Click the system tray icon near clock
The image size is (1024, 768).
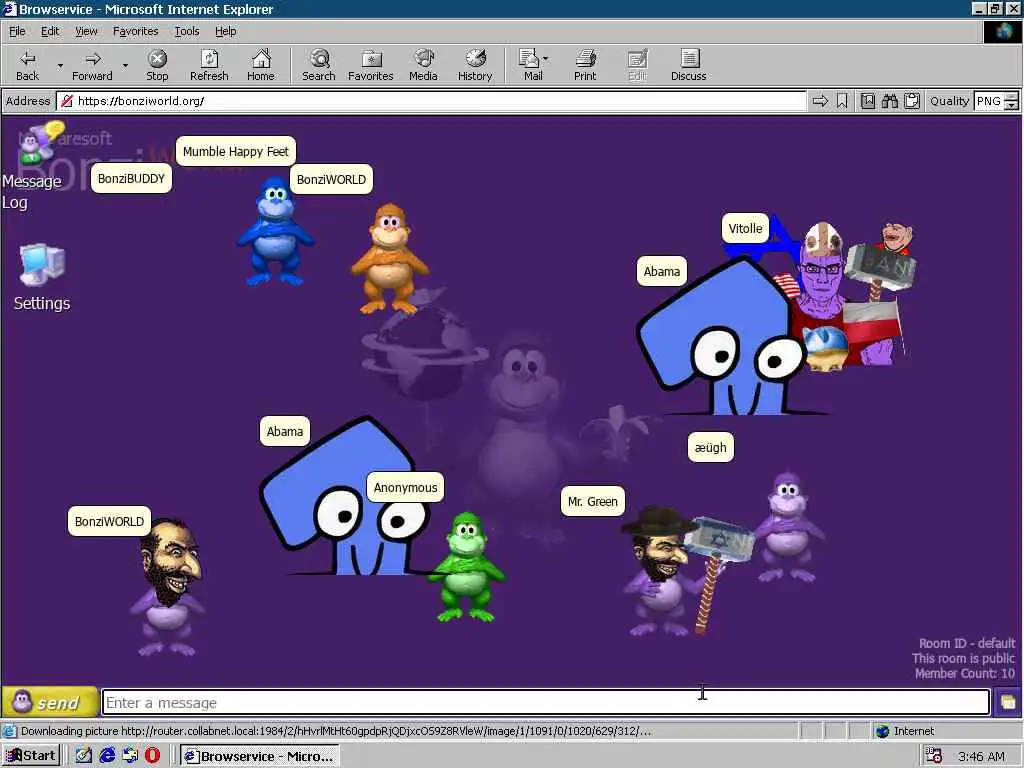[x=935, y=756]
